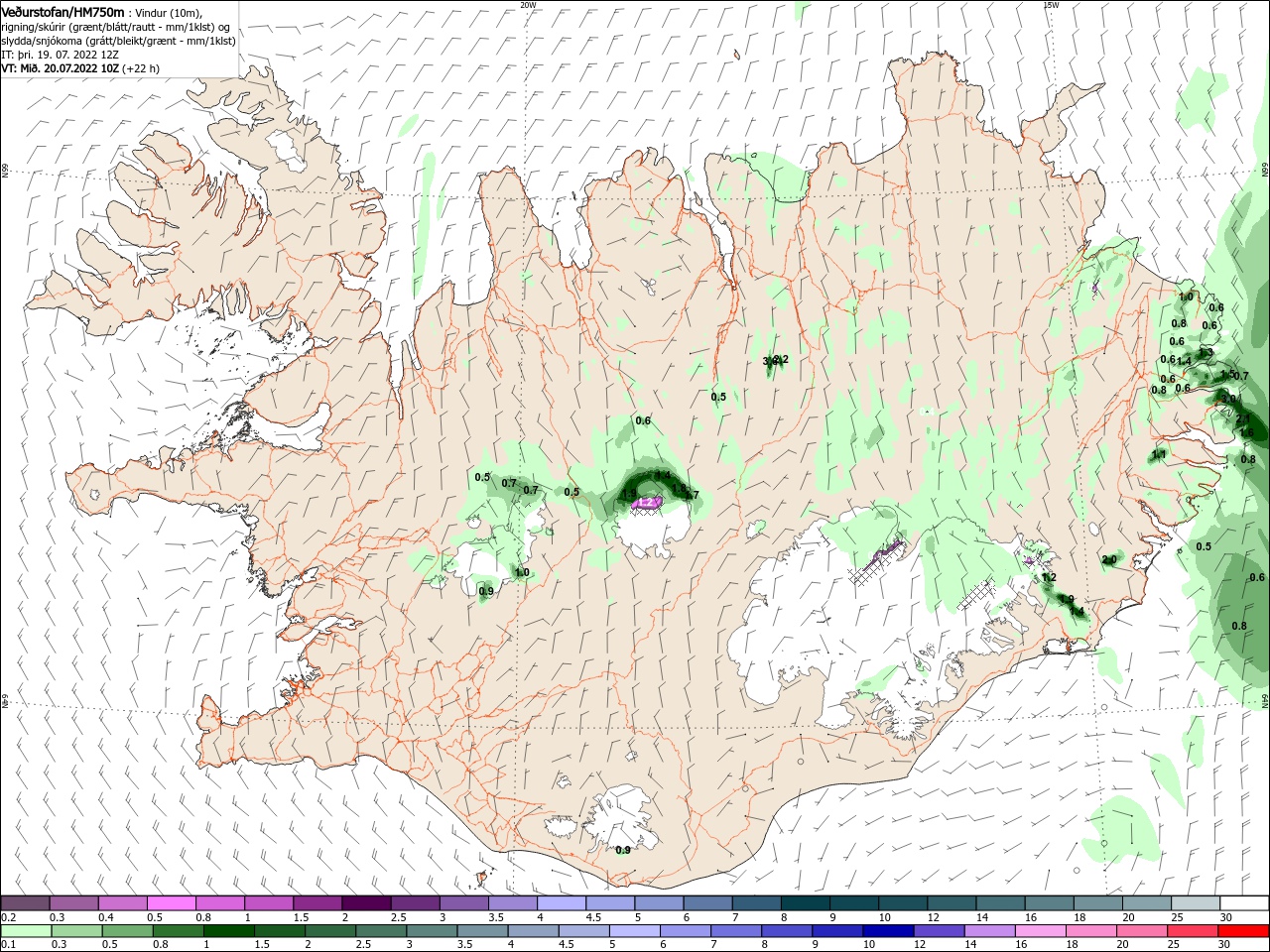Pick the pale gray snow swatch between 25 and 30

point(1196,903)
